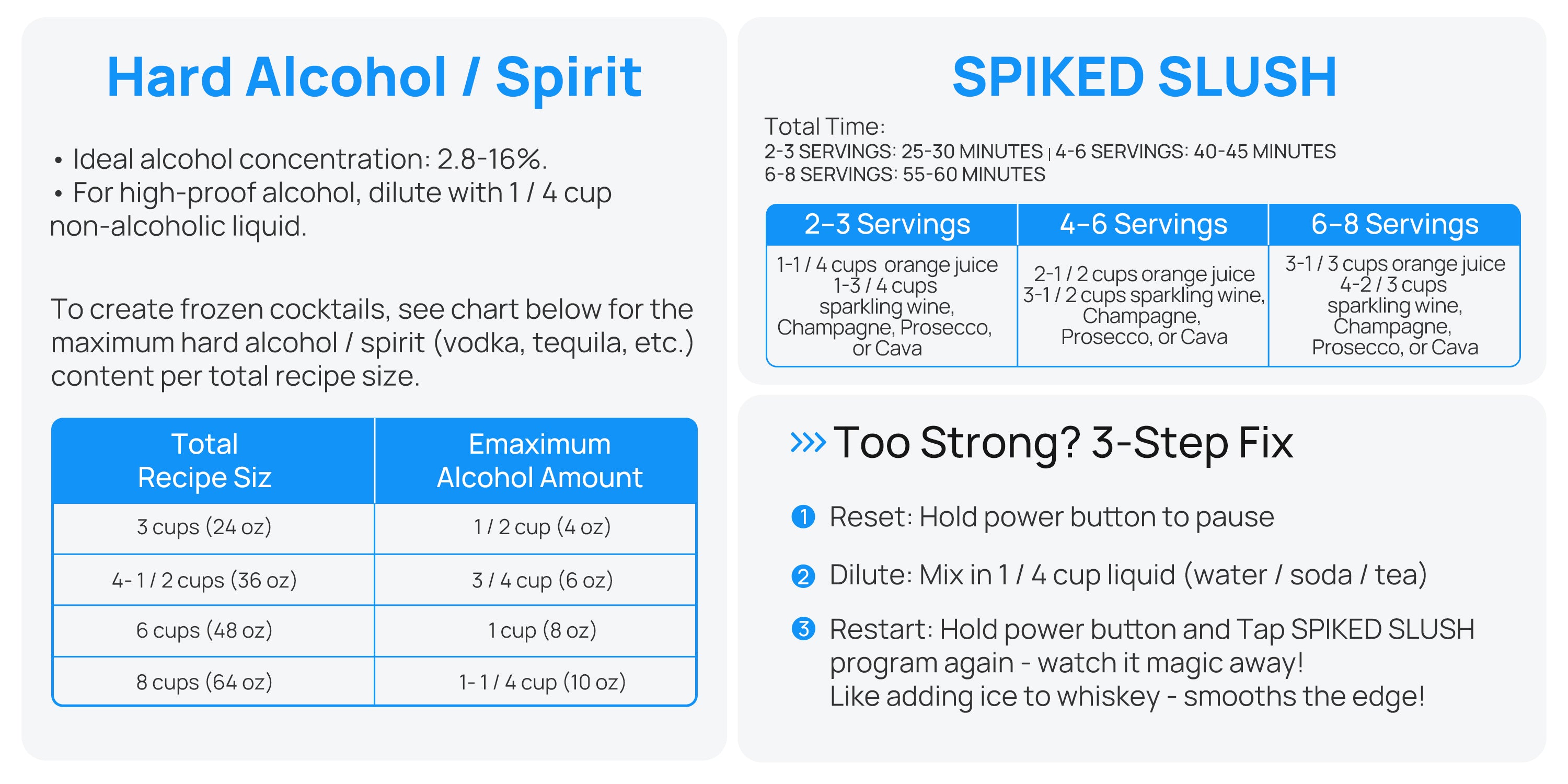Select the "6–8 Servings" column header
The image size is (1568, 784).
click(1394, 224)
